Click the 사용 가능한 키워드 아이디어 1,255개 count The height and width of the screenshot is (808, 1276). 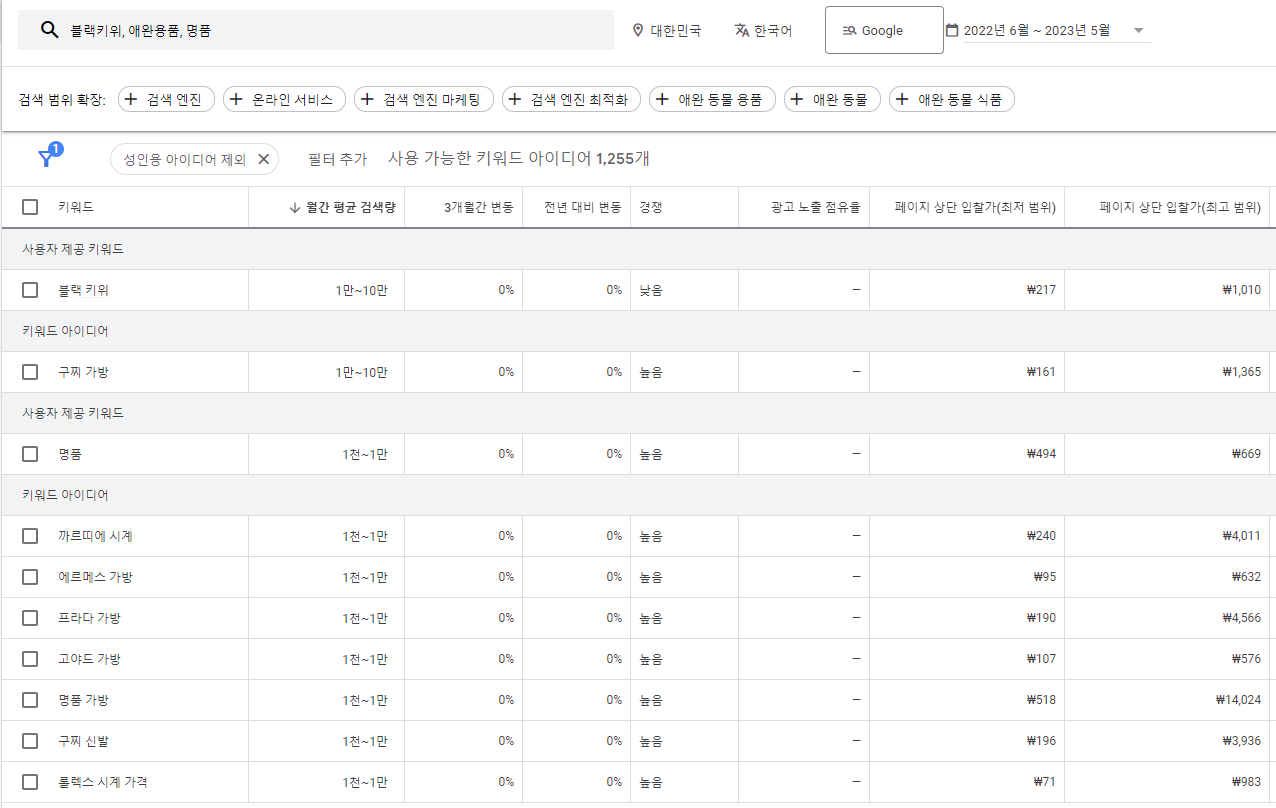[519, 158]
